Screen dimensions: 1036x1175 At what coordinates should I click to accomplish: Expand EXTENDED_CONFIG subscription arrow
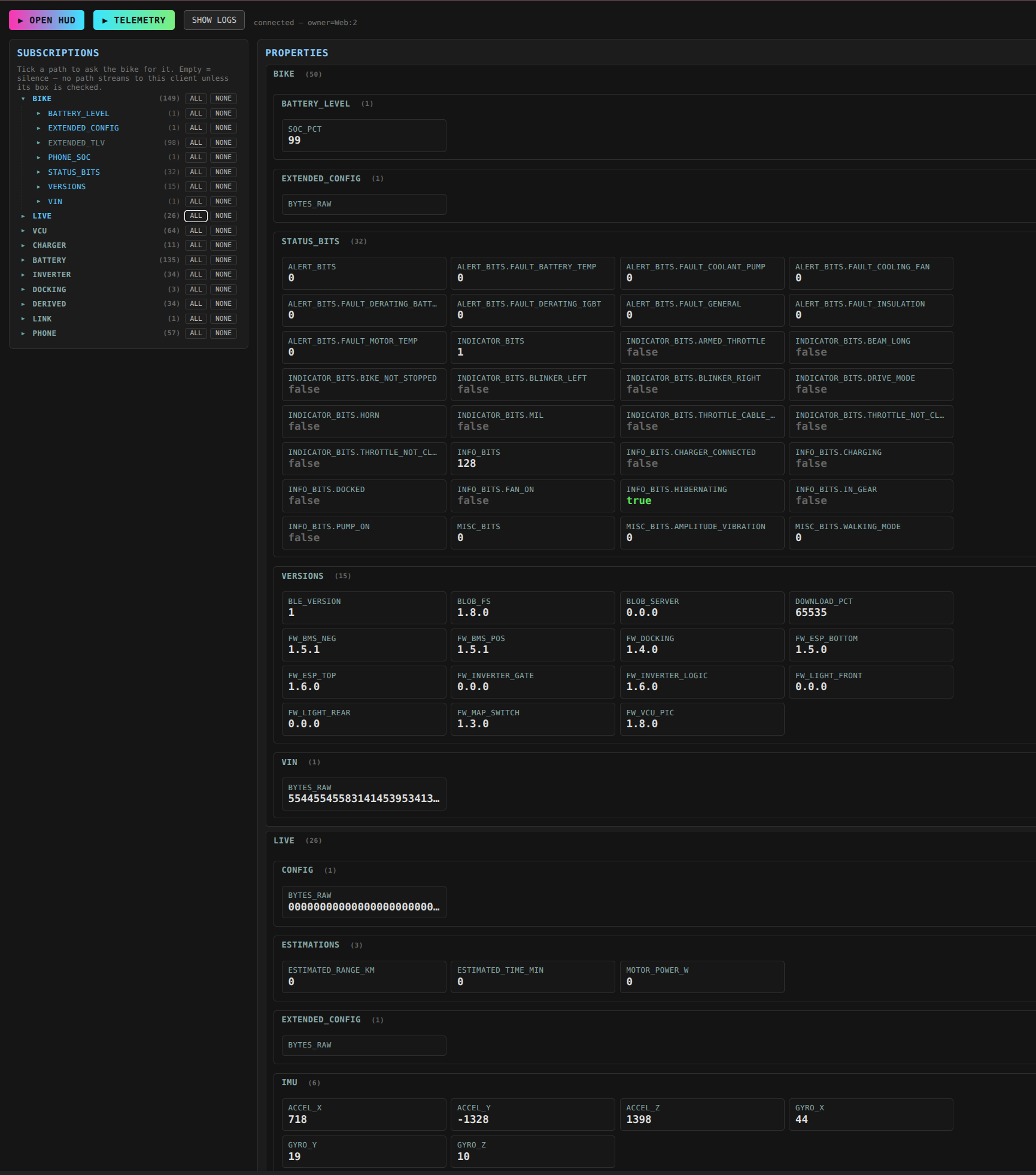click(x=39, y=128)
